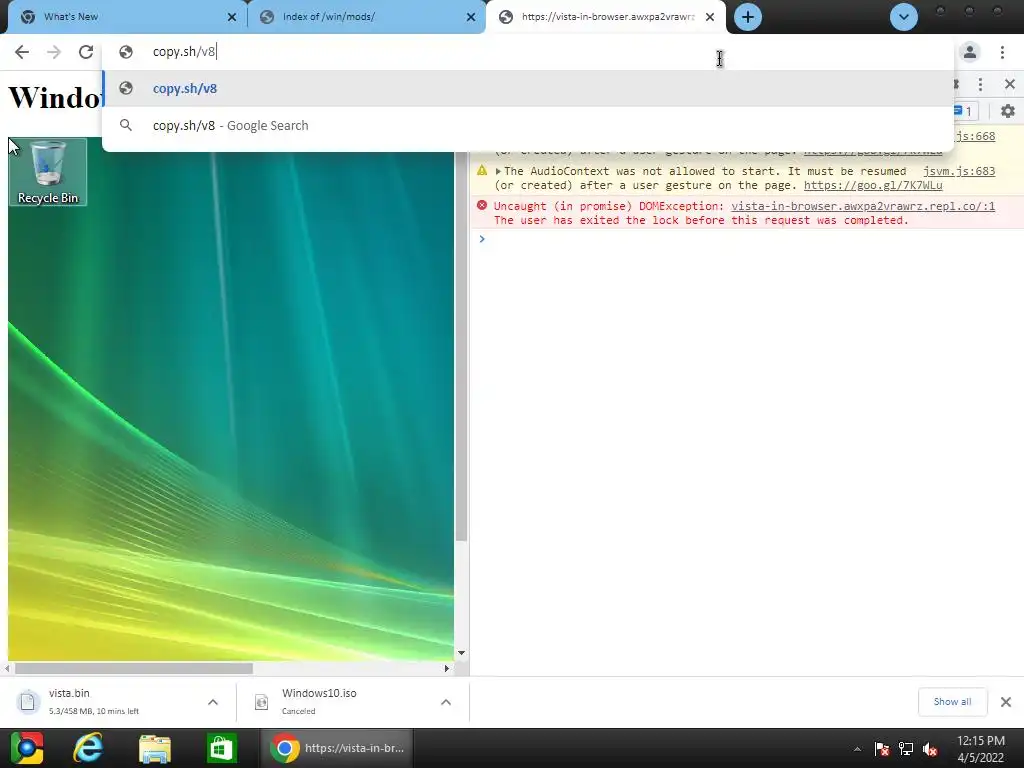
Task: Close the What's New tab
Action: (x=232, y=17)
